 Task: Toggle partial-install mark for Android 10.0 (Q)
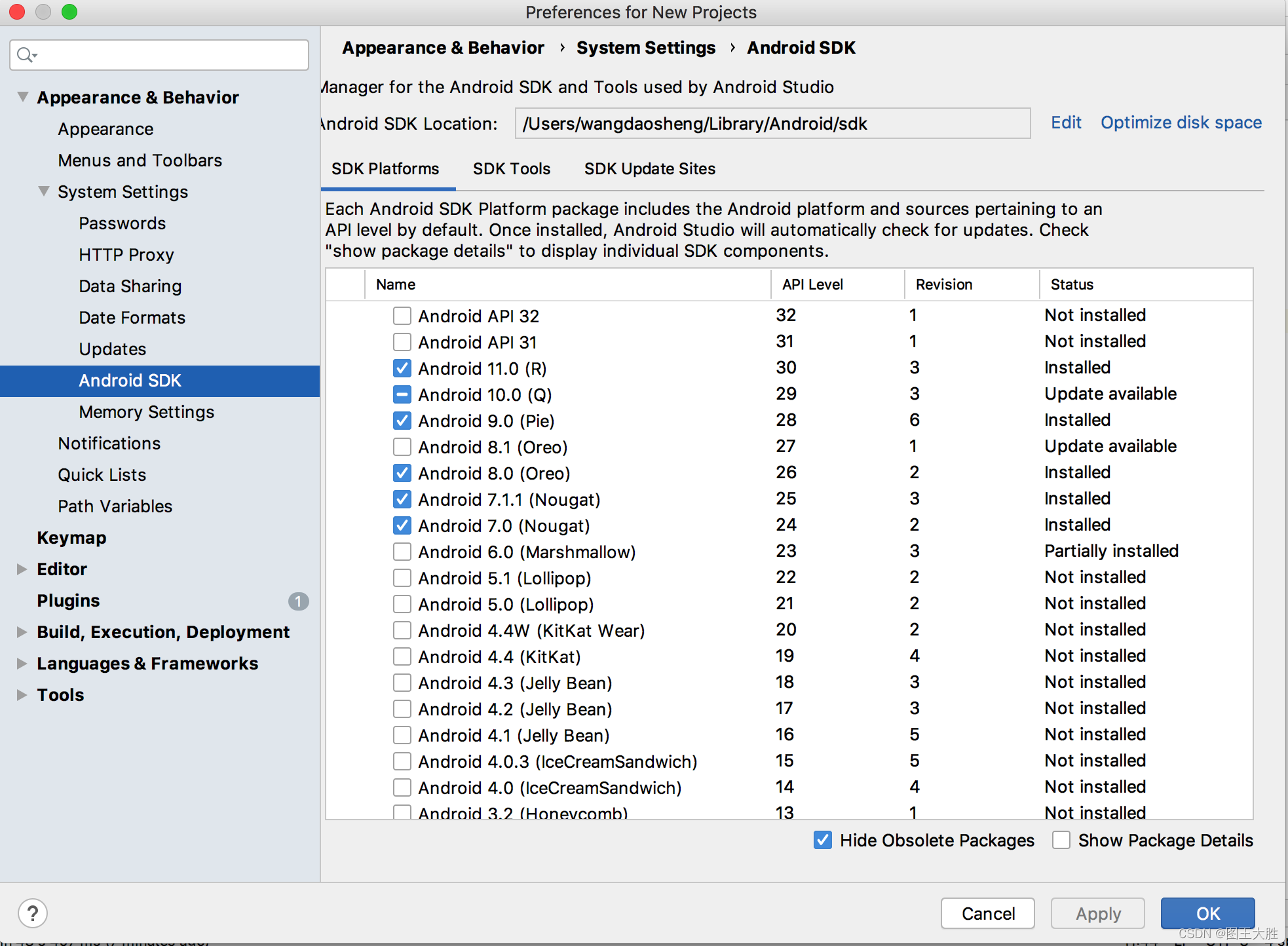pos(402,394)
